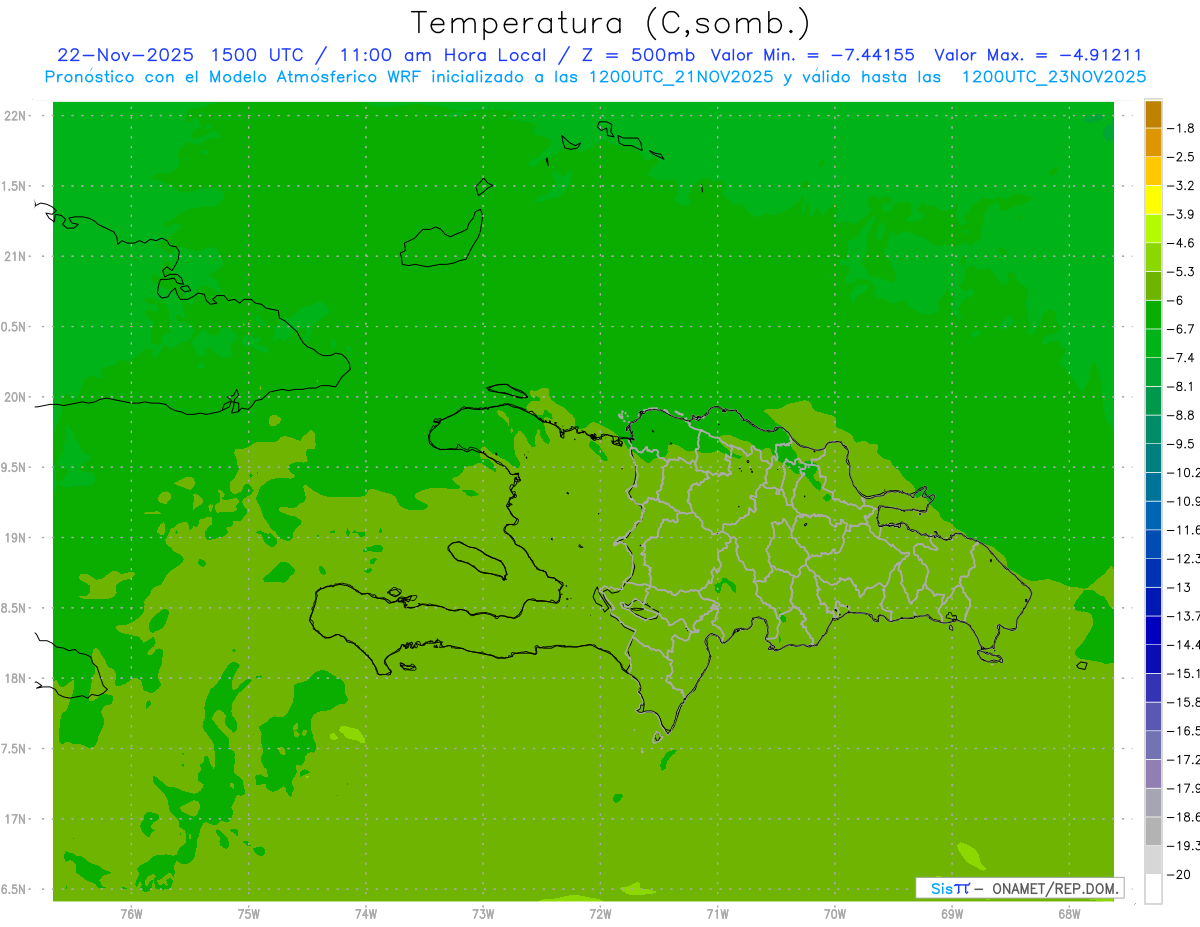Click the yellow legend band between -3.2 and -3.9
The height and width of the screenshot is (927, 1200).
[x=1153, y=200]
